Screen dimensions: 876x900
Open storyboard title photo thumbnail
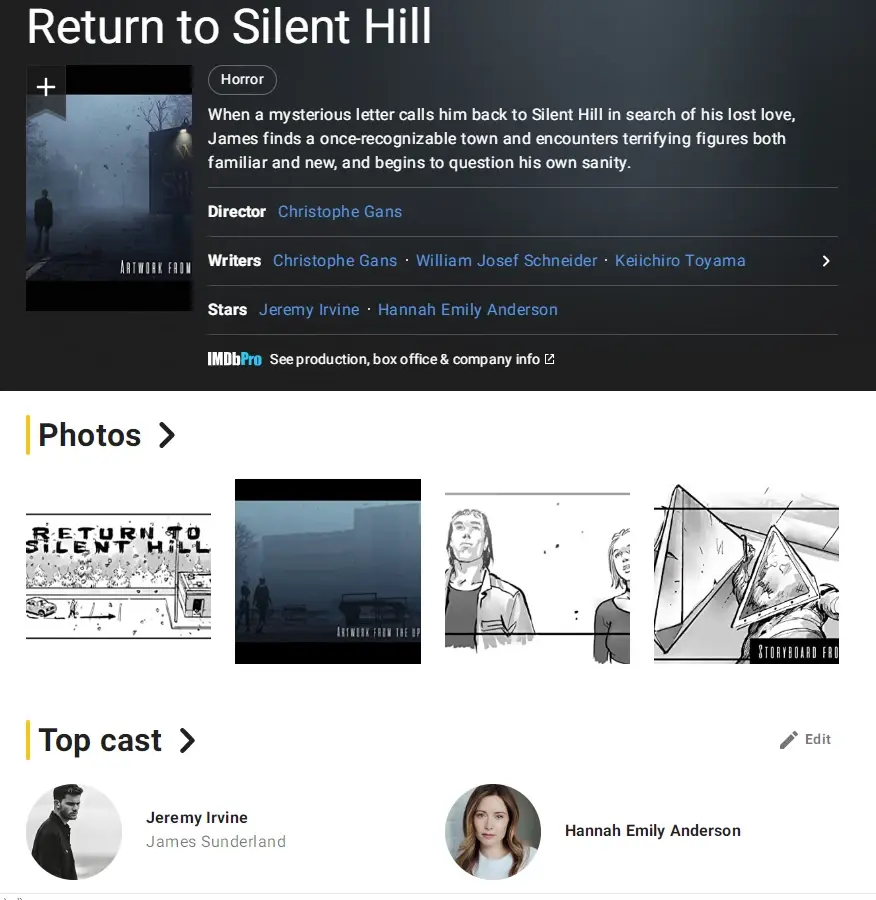118,576
